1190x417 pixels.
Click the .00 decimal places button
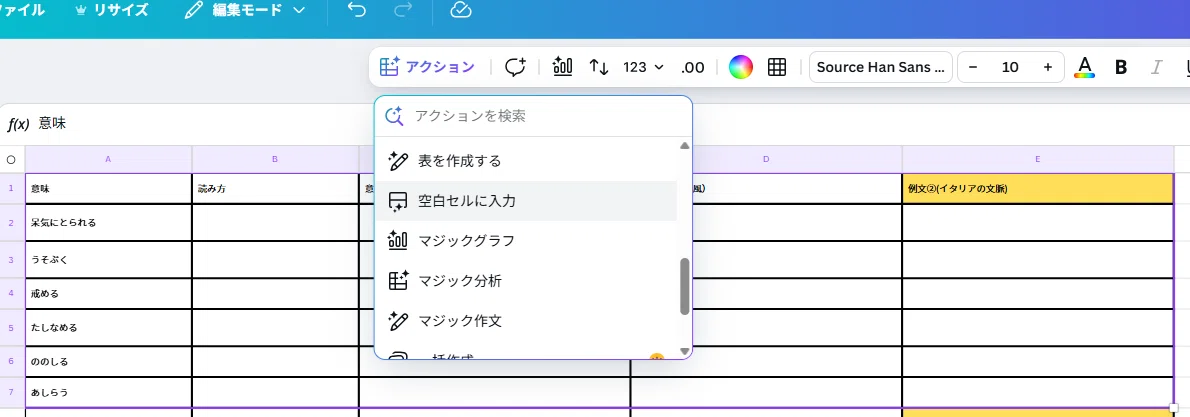click(x=692, y=67)
